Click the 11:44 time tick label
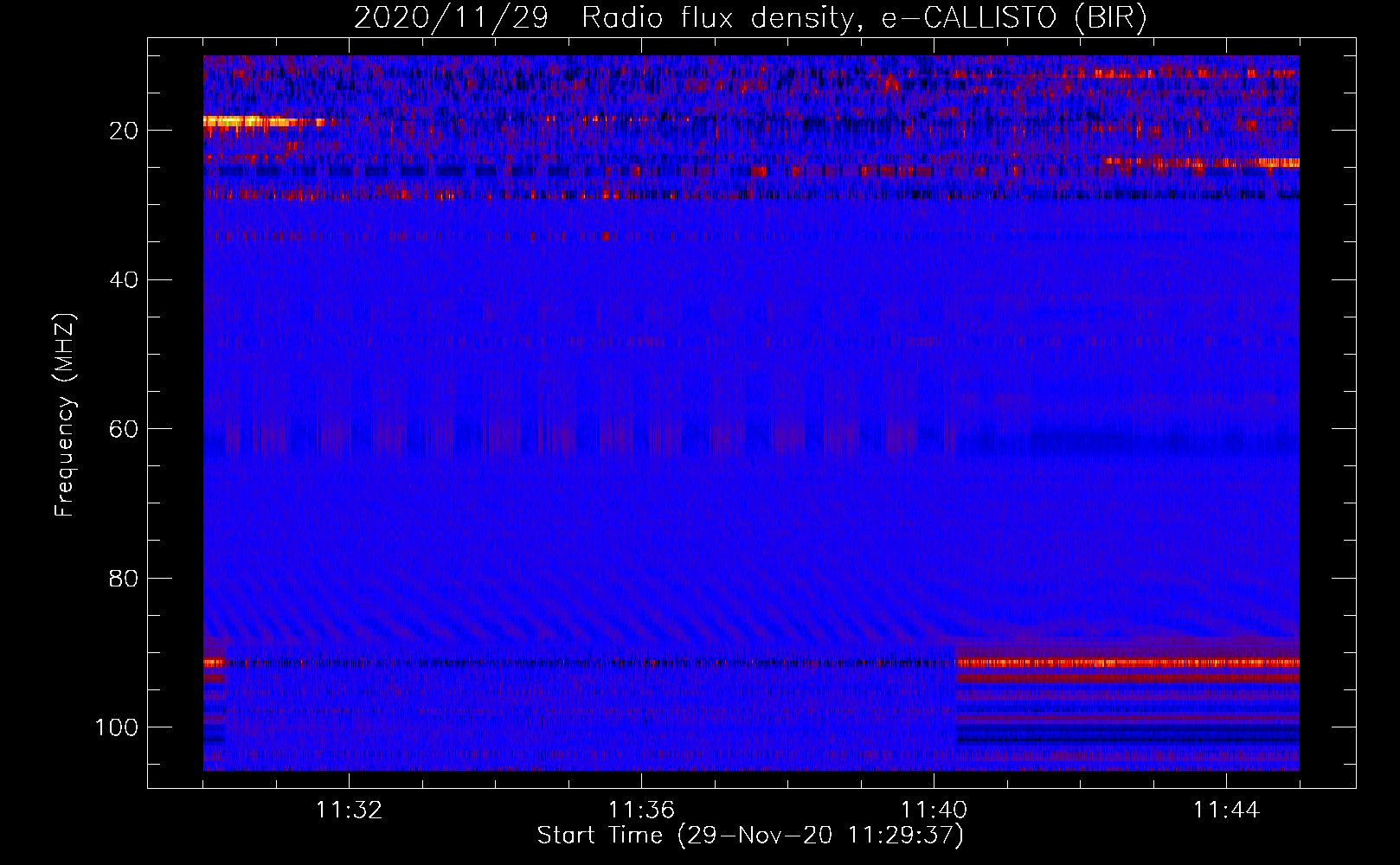The height and width of the screenshot is (865, 1400). pos(1226,811)
